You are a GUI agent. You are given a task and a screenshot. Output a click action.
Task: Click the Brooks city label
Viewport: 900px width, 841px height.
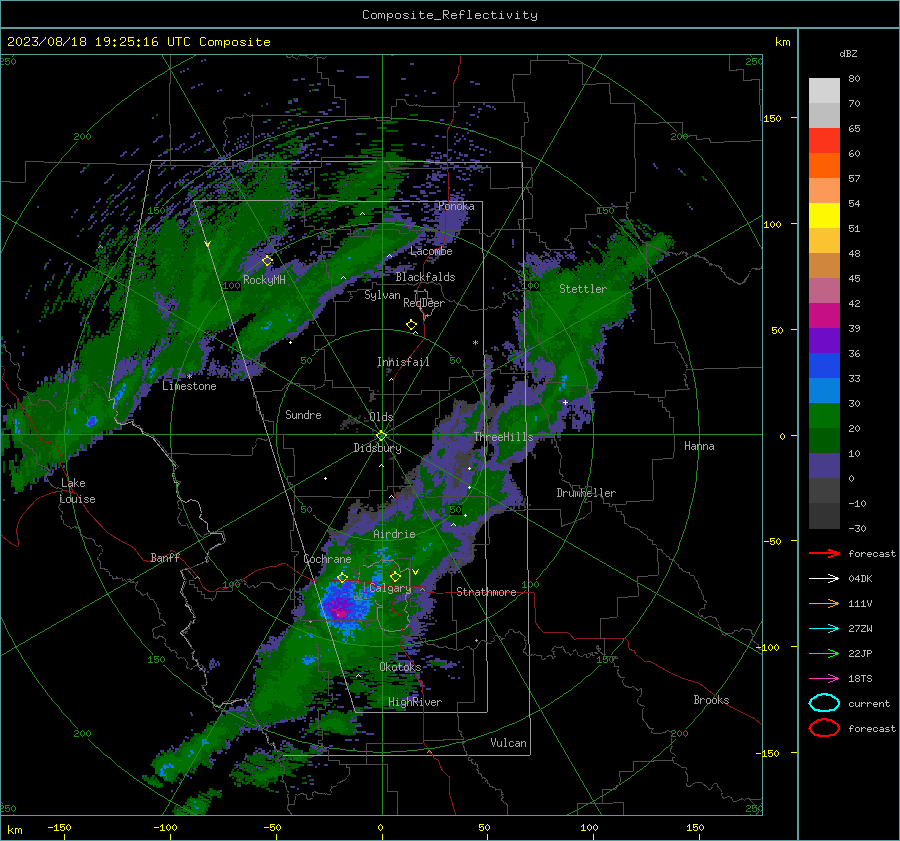[711, 700]
